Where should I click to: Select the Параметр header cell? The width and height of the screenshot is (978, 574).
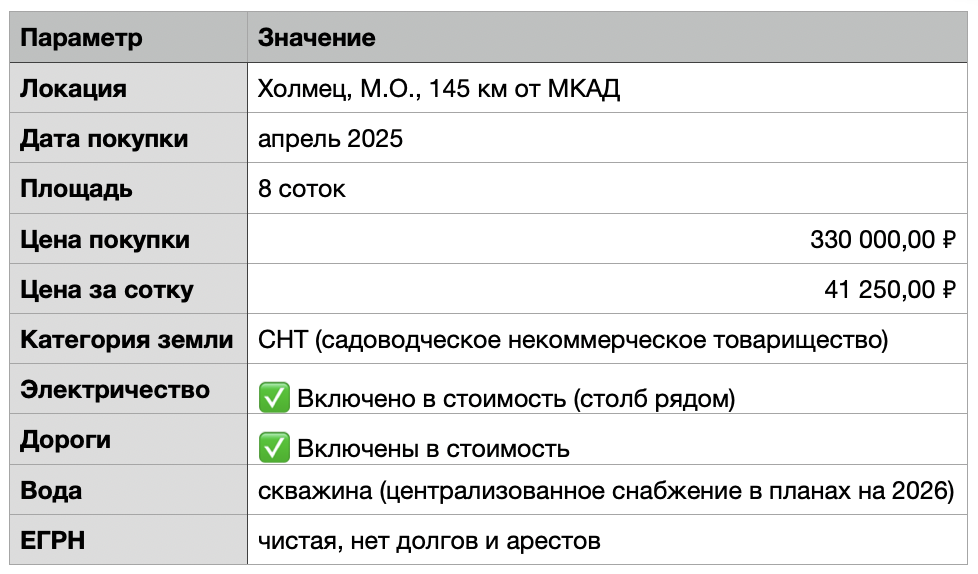[x=128, y=37]
